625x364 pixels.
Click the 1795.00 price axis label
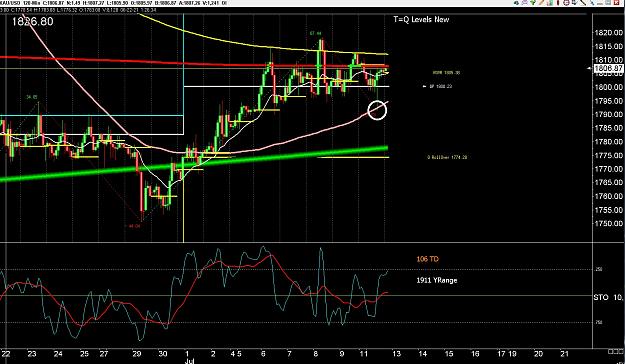[608, 101]
